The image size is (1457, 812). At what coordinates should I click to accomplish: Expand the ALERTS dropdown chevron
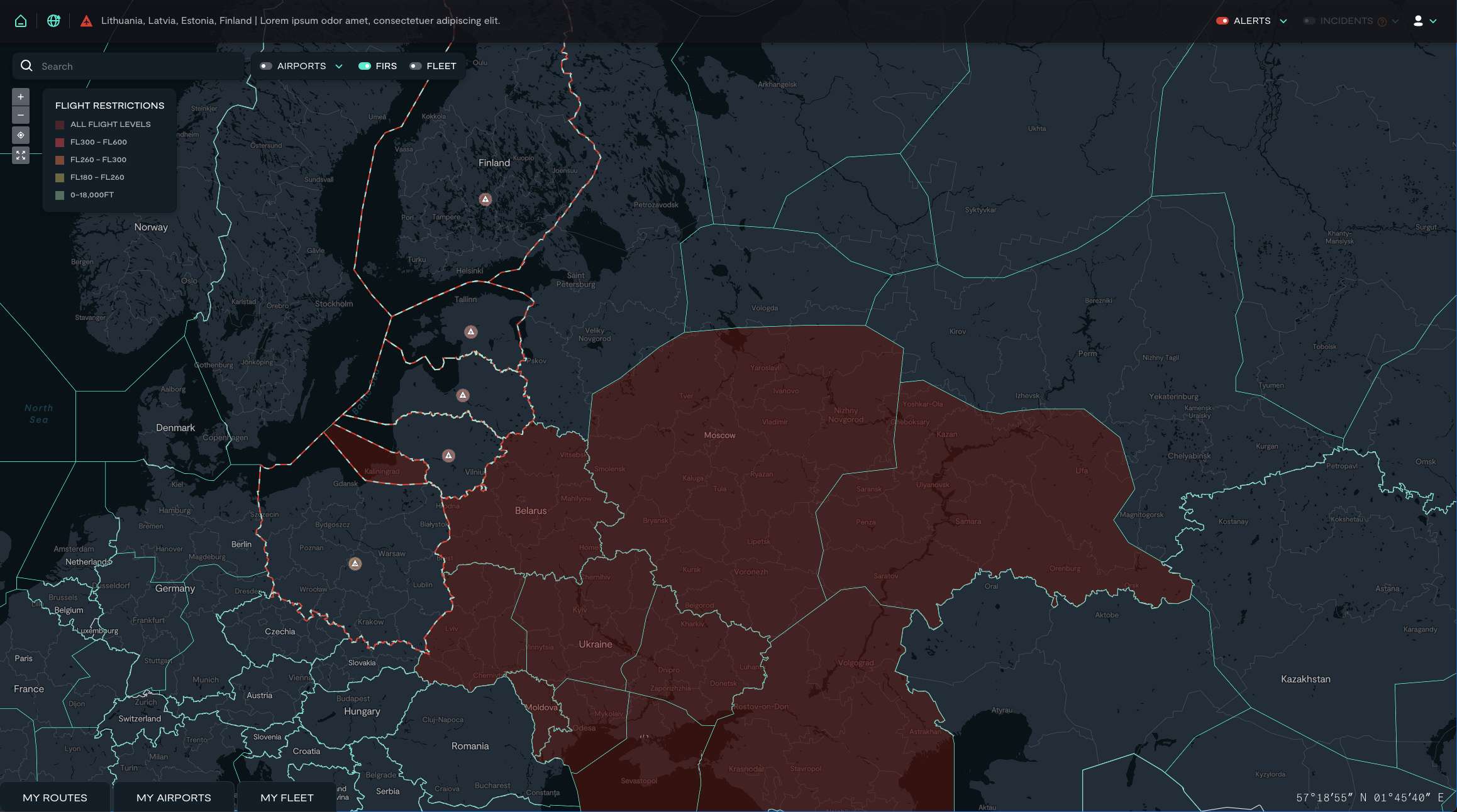pos(1283,21)
